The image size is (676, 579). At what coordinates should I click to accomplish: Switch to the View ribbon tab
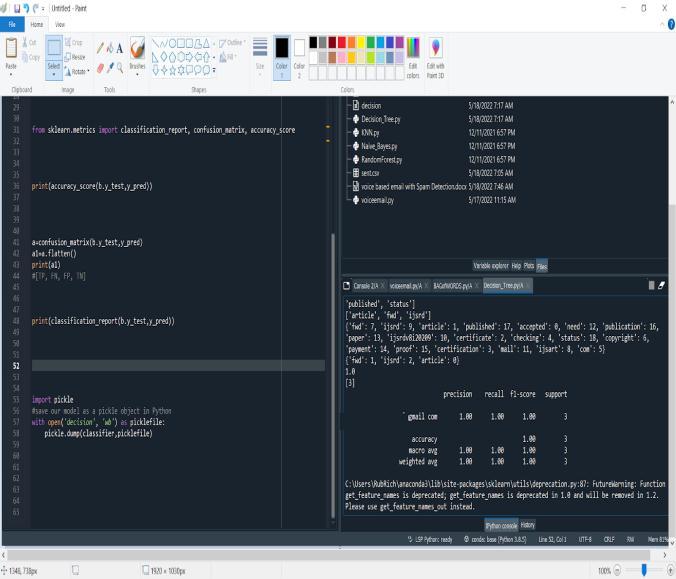tap(60, 25)
